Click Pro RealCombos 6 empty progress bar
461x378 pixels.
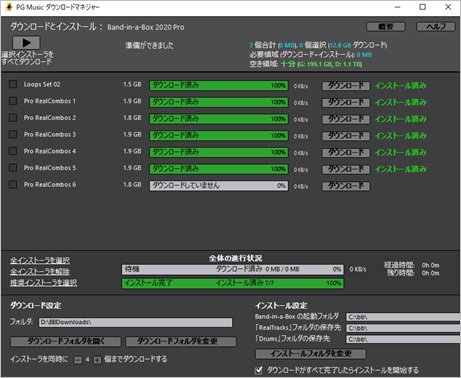219,185
